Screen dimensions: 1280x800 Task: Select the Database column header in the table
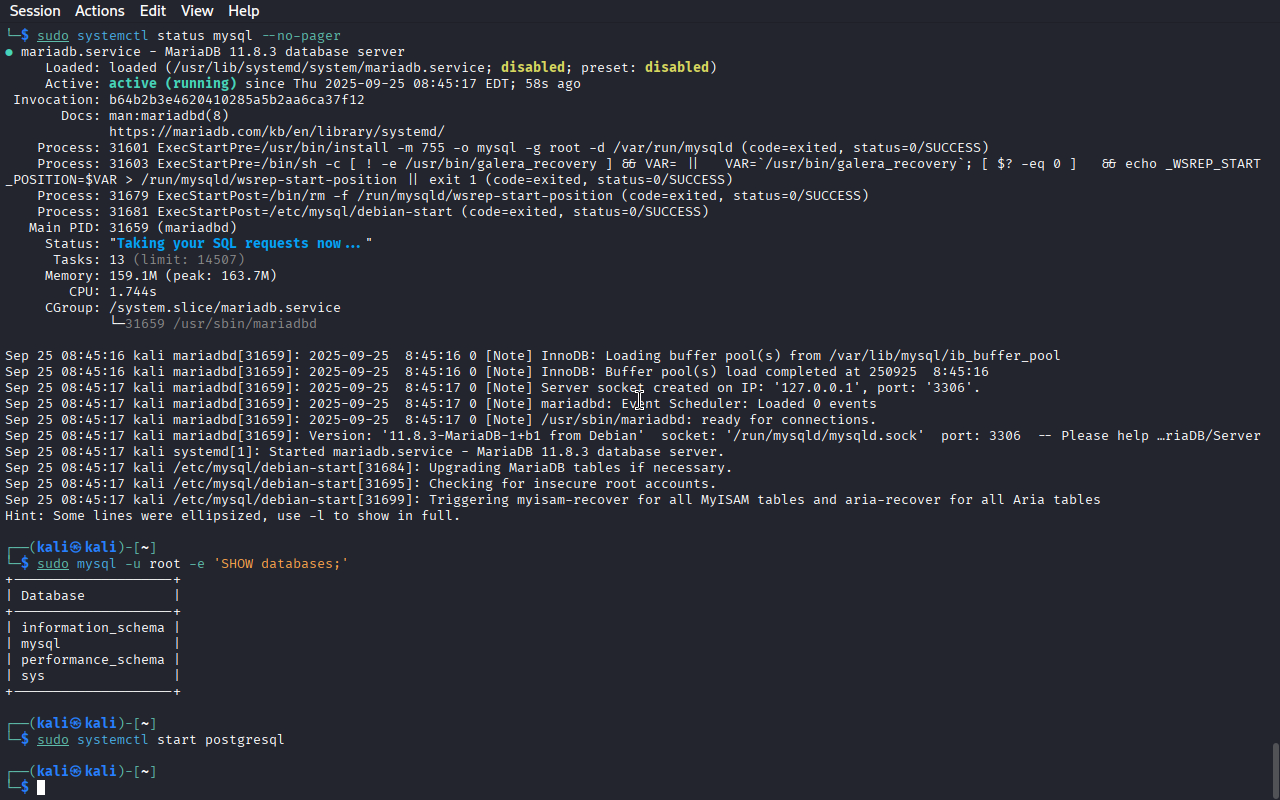53,596
